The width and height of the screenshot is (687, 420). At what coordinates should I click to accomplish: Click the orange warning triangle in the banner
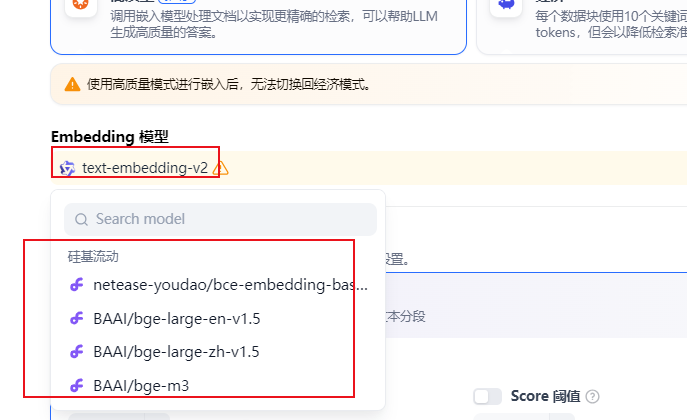(72, 84)
